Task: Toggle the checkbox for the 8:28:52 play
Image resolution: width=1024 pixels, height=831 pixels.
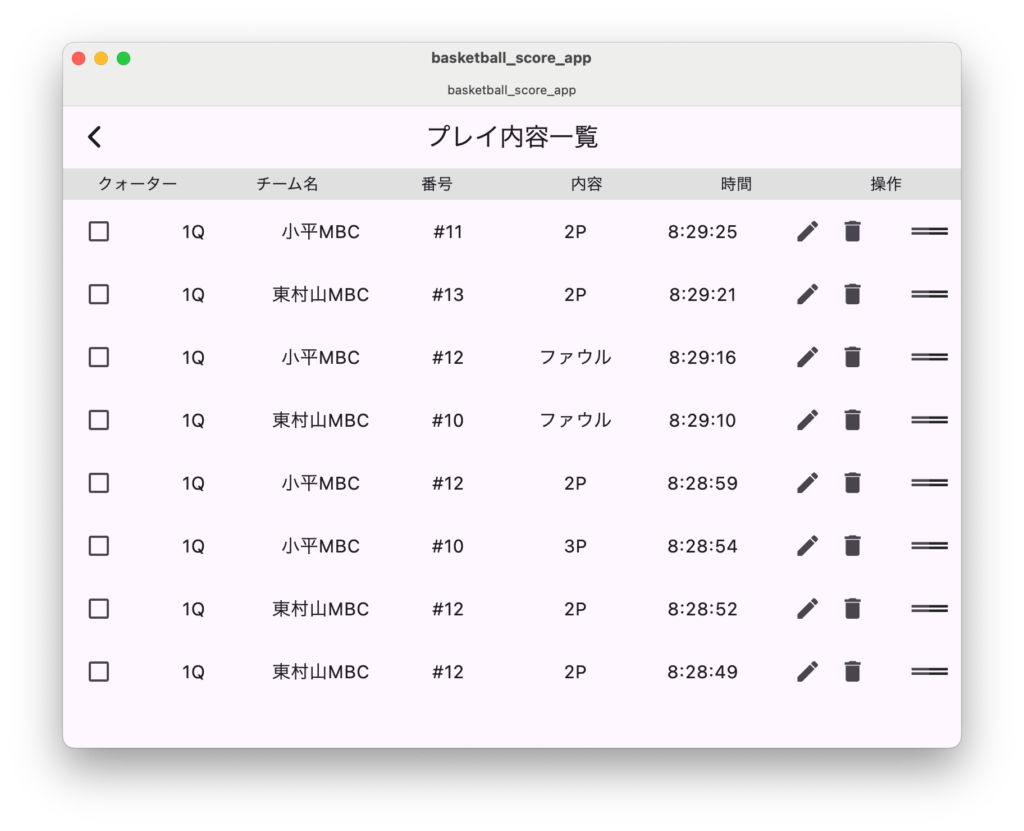Action: coord(99,609)
